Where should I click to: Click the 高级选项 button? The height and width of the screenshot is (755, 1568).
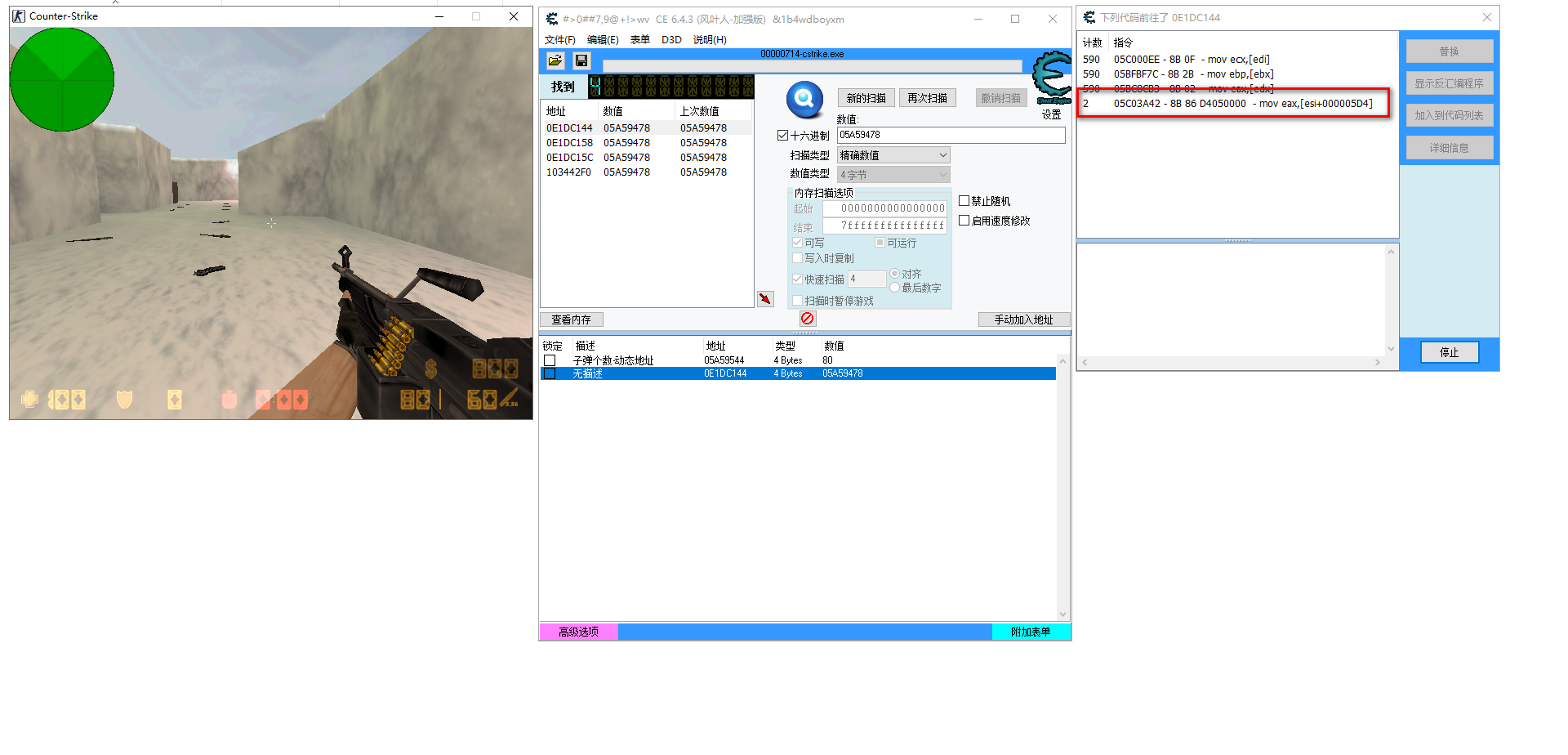(578, 632)
